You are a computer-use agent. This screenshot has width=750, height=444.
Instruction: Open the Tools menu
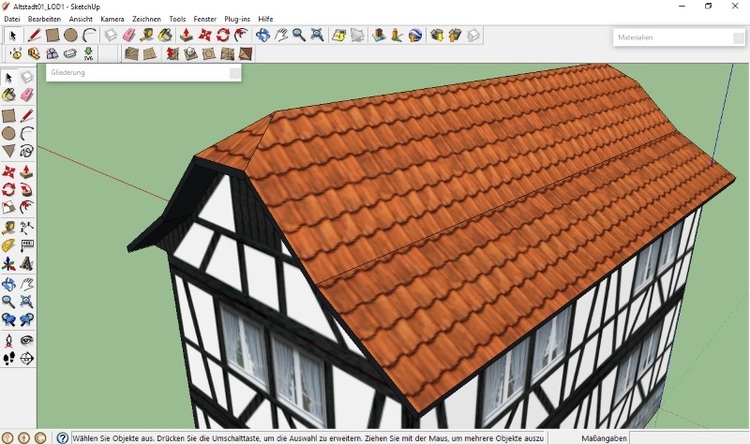(x=177, y=19)
